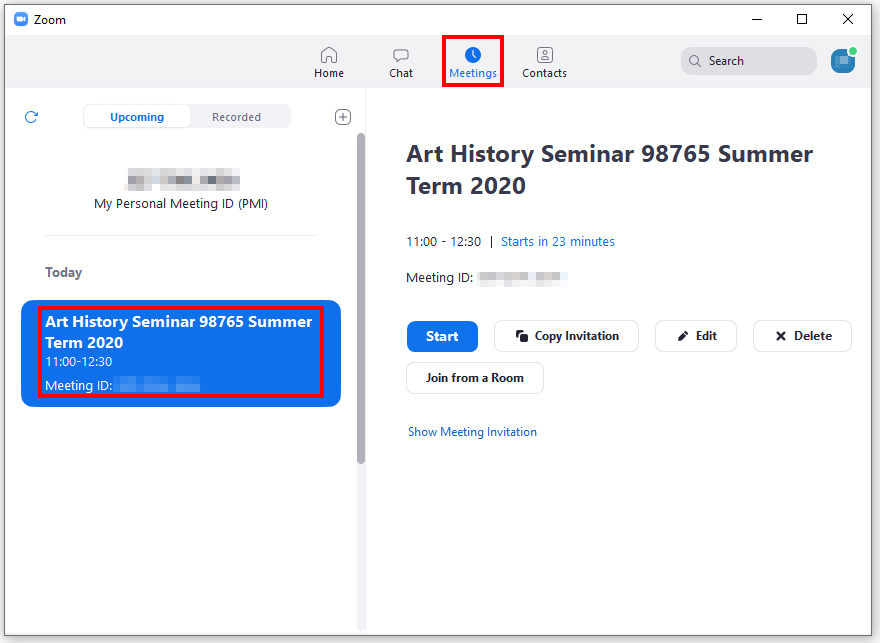Start the Art History Seminar meeting
This screenshot has width=880, height=643.
[x=442, y=336]
